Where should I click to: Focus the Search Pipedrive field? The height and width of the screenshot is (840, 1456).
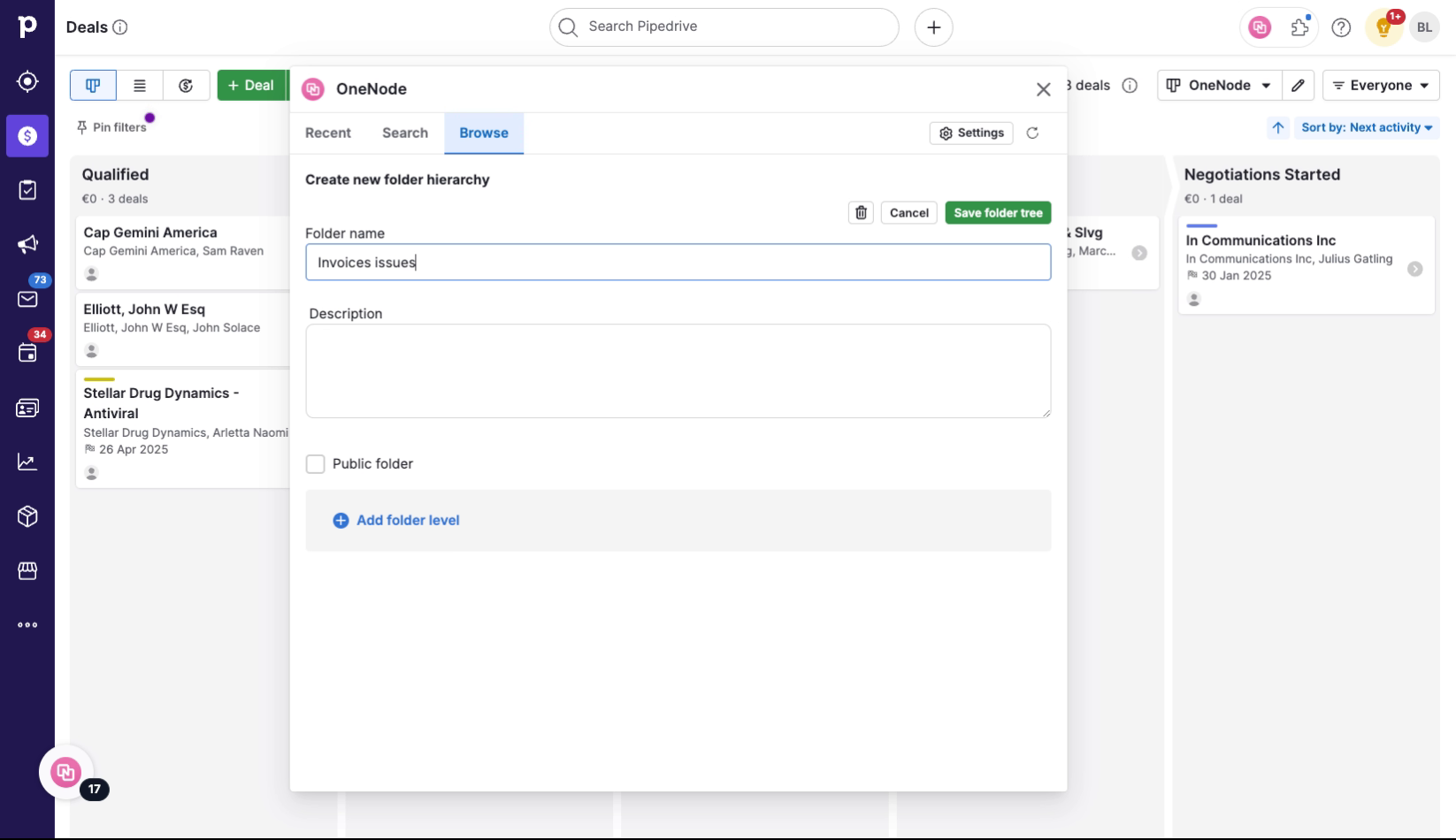[724, 27]
